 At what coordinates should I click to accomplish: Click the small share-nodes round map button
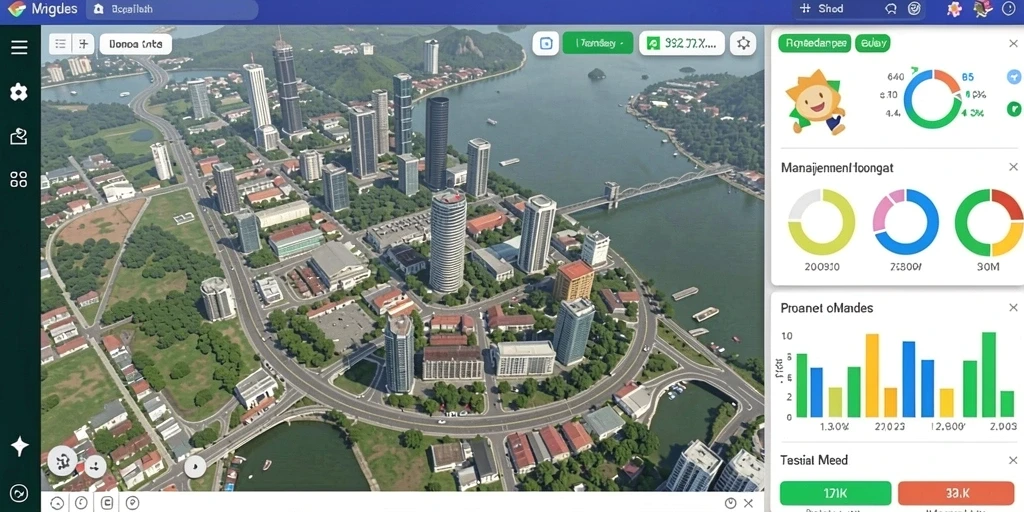[x=95, y=466]
